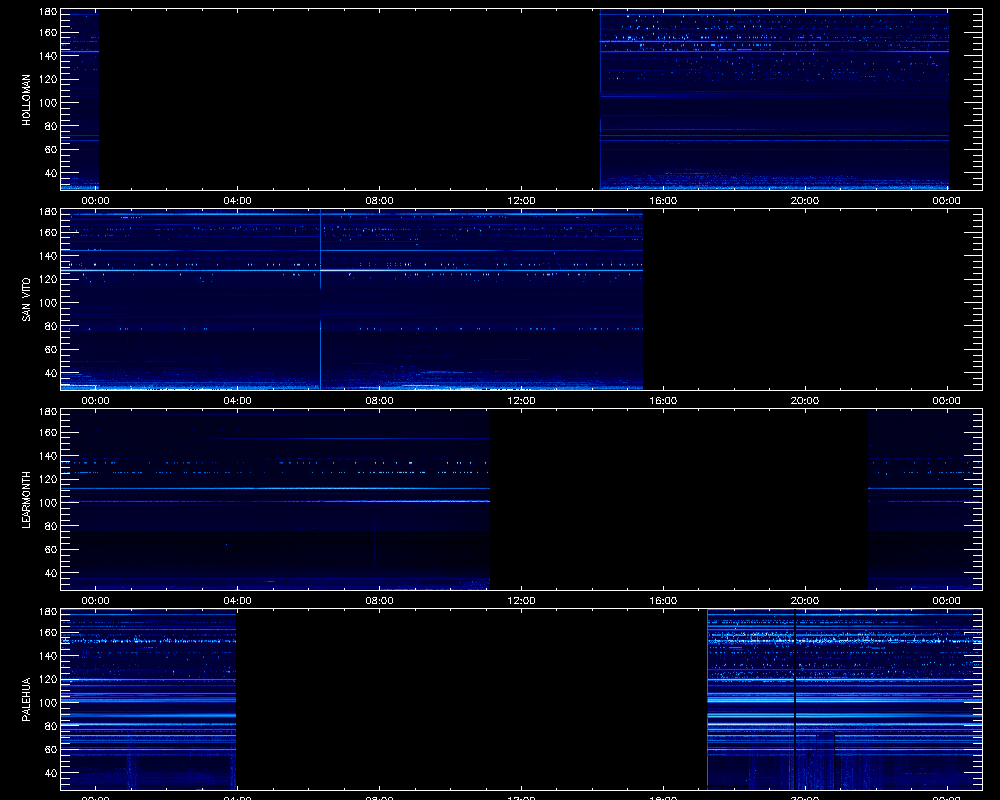Screen dimensions: 1000x800
Task: Click 08:00 tick label under San Vito panel
Action: (x=379, y=401)
